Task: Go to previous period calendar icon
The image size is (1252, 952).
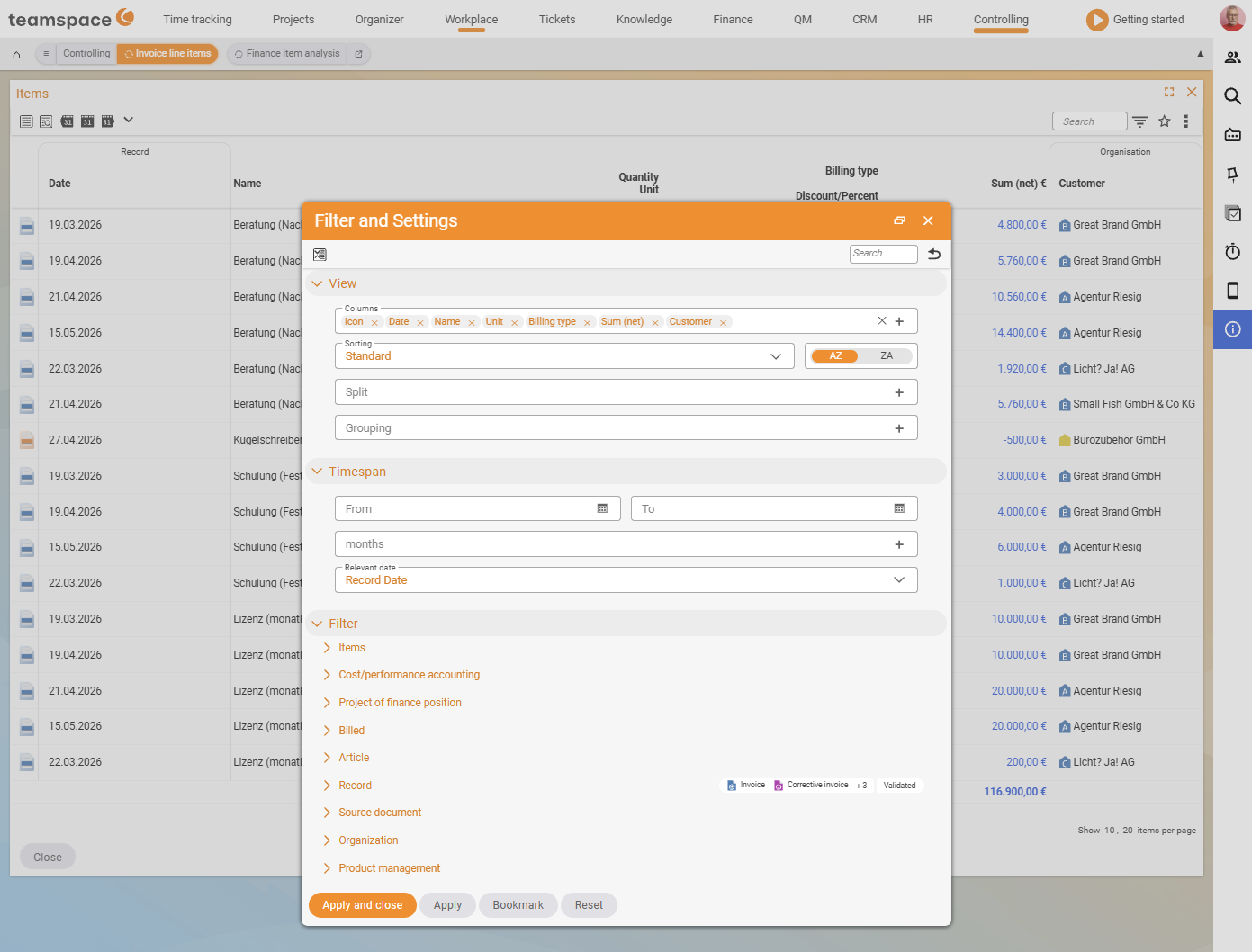Action: tap(67, 121)
